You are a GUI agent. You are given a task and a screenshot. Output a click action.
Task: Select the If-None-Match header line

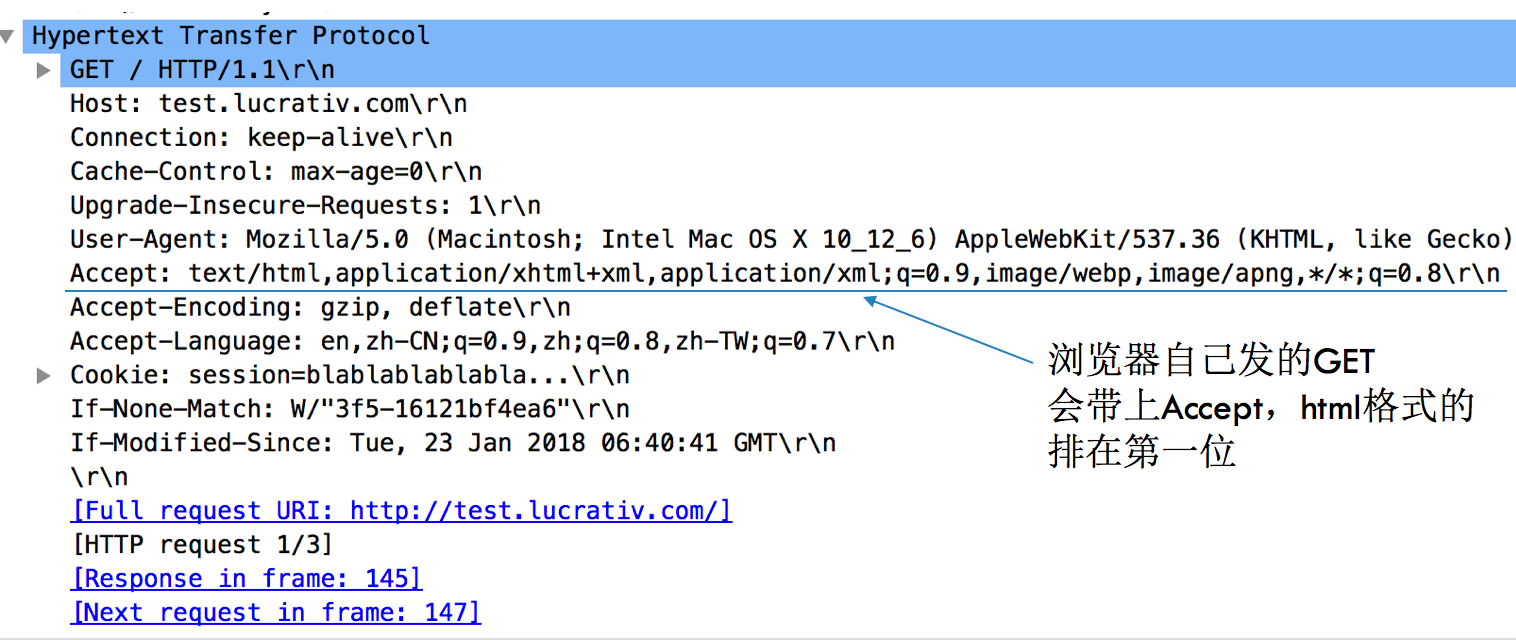tap(350, 410)
